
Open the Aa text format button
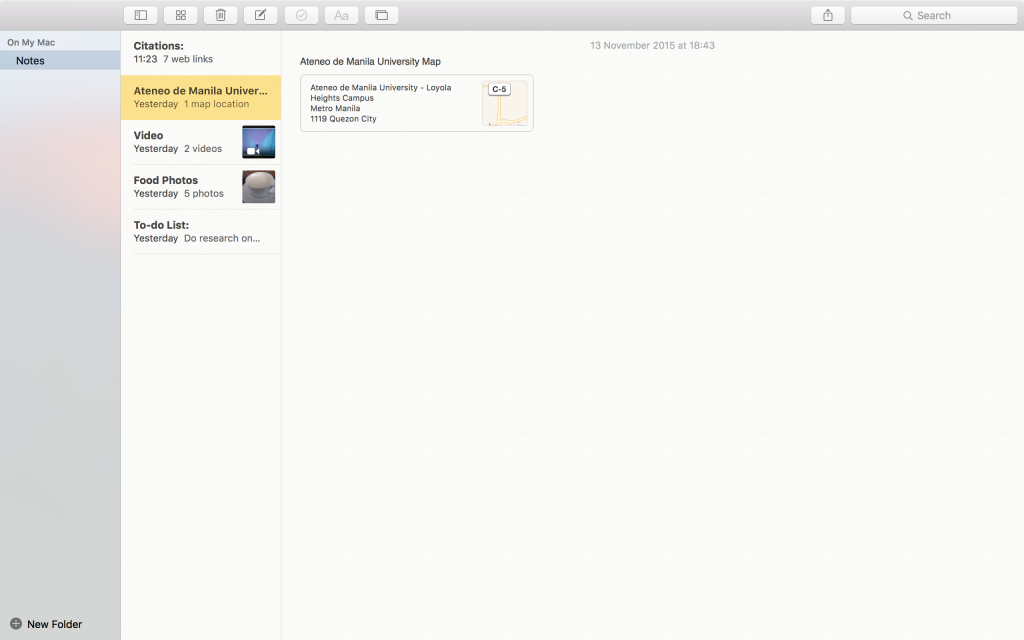tap(341, 15)
